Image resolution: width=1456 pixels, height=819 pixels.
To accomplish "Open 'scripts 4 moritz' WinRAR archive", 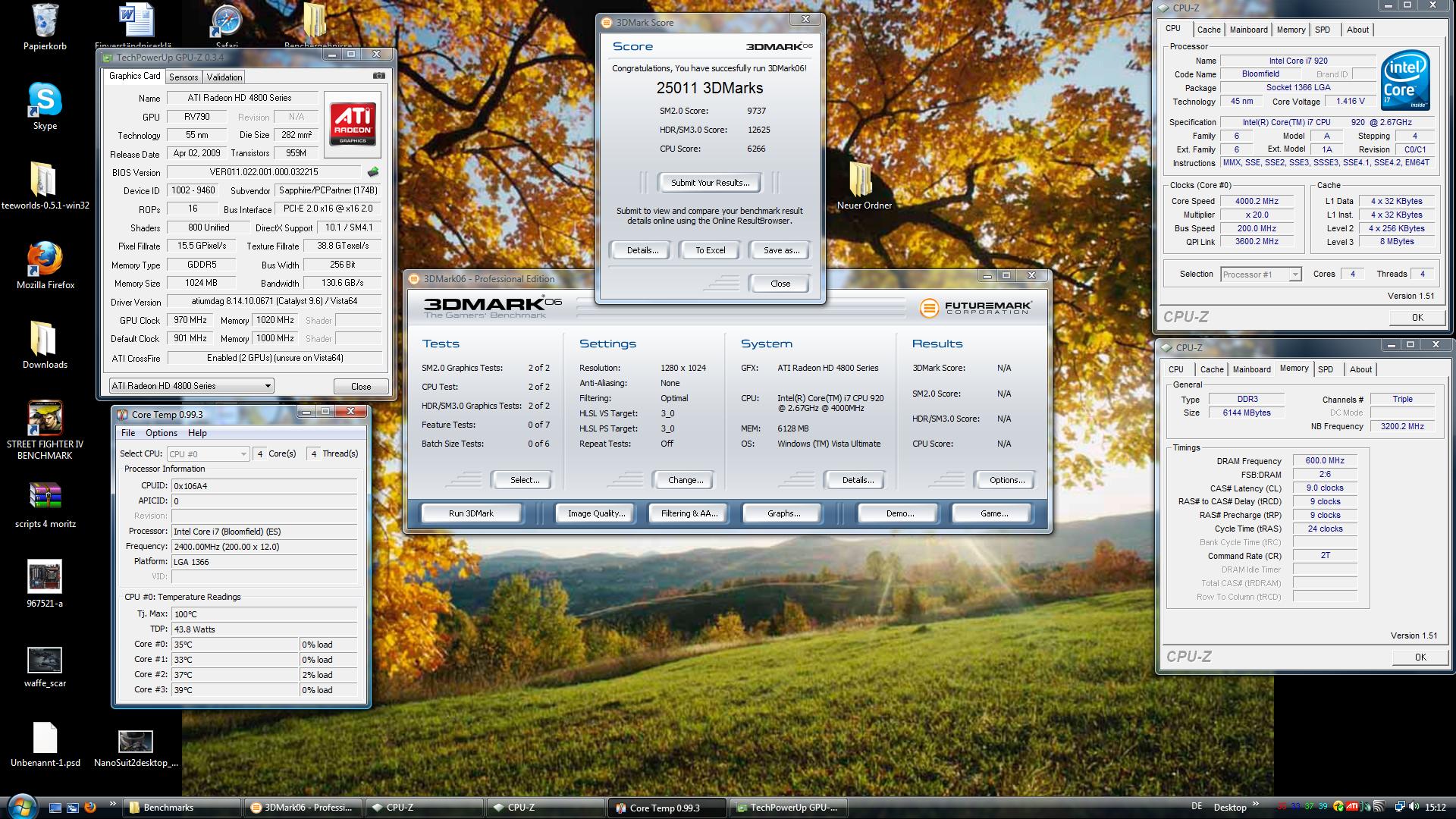I will 45,497.
